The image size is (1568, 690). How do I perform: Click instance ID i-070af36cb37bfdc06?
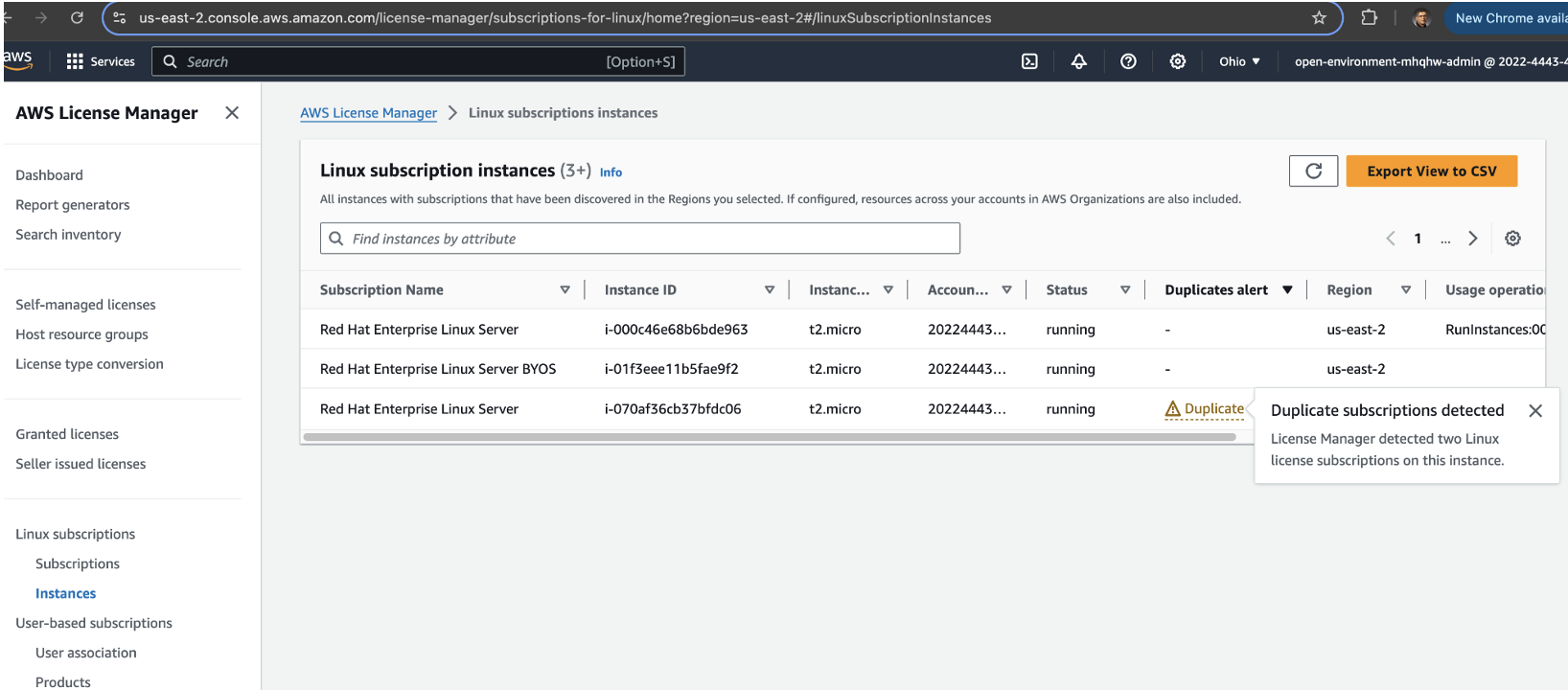[x=672, y=409]
